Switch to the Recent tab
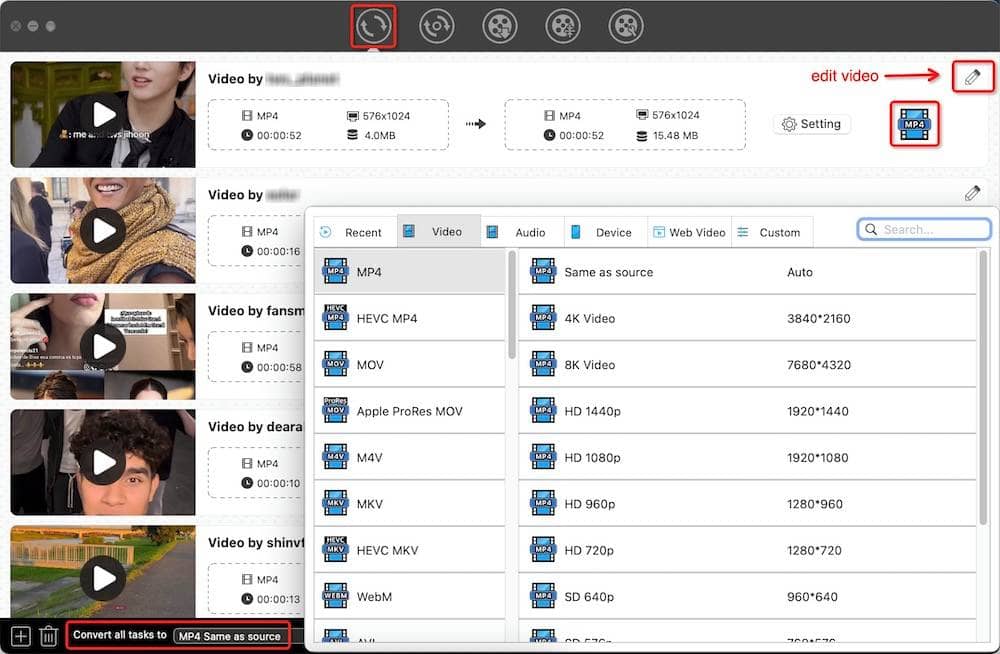Screen dimensions: 1000x654 pos(355,232)
